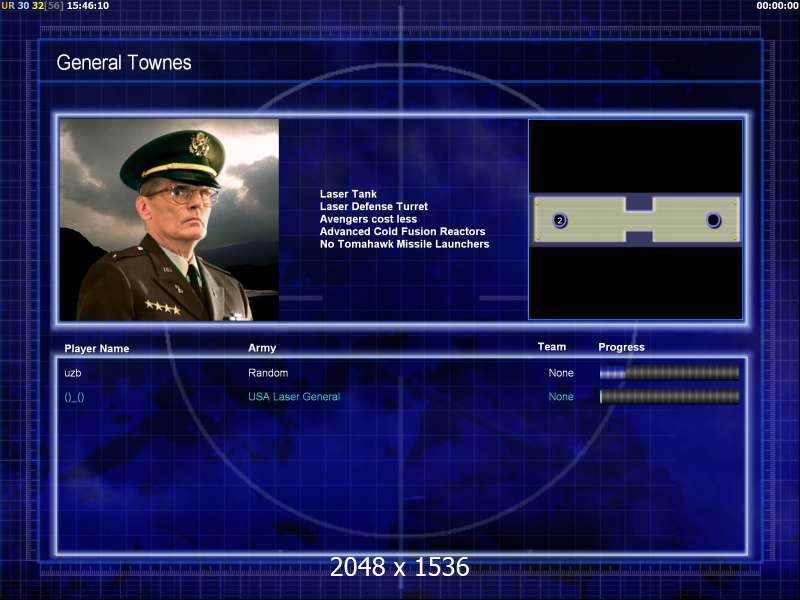Select player name ()_()
800x600 pixels.
click(74, 397)
